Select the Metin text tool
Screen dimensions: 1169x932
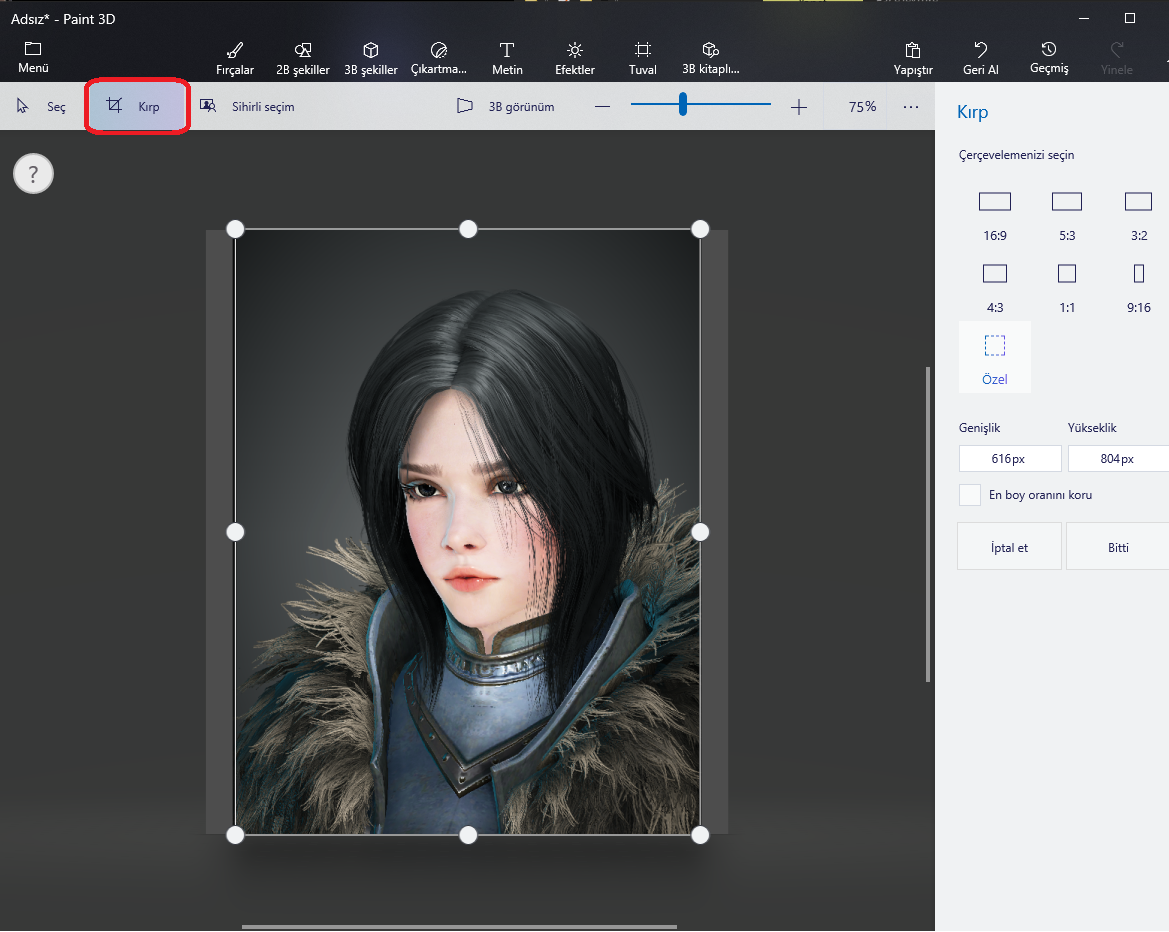pyautogui.click(x=507, y=58)
